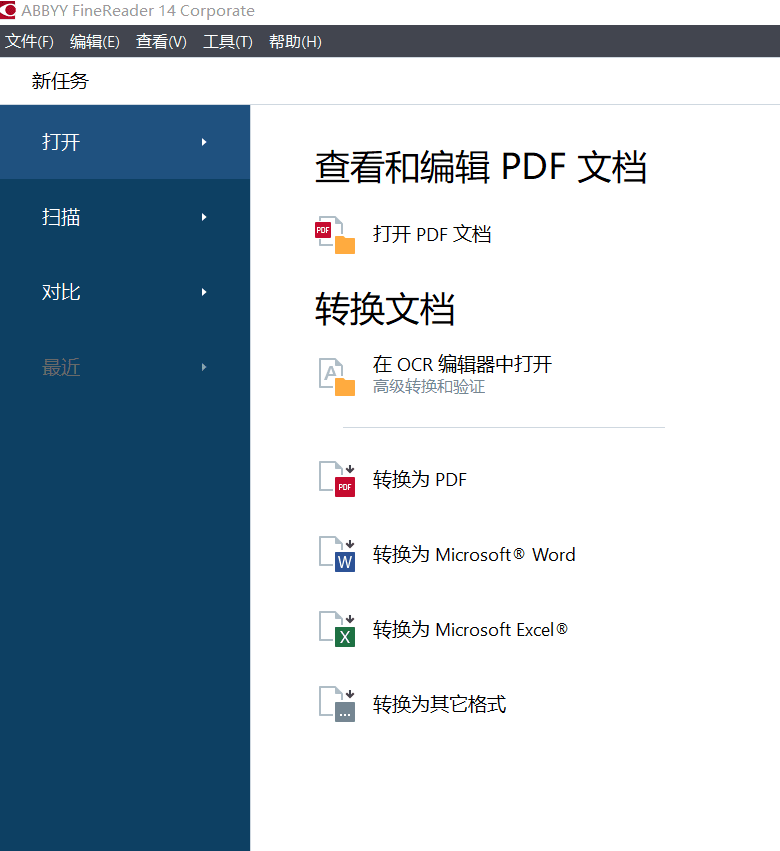Screen dimensions: 780x851
Task: Select 打开 in the sidebar
Action: coord(125,142)
